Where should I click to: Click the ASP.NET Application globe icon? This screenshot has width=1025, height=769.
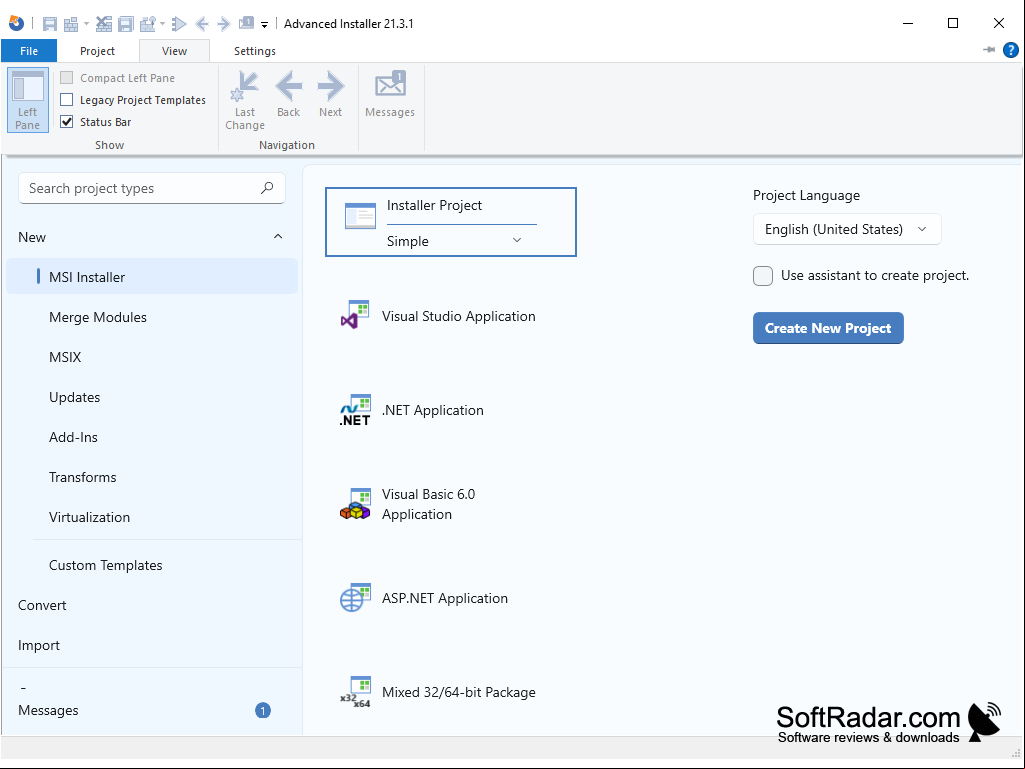[355, 598]
